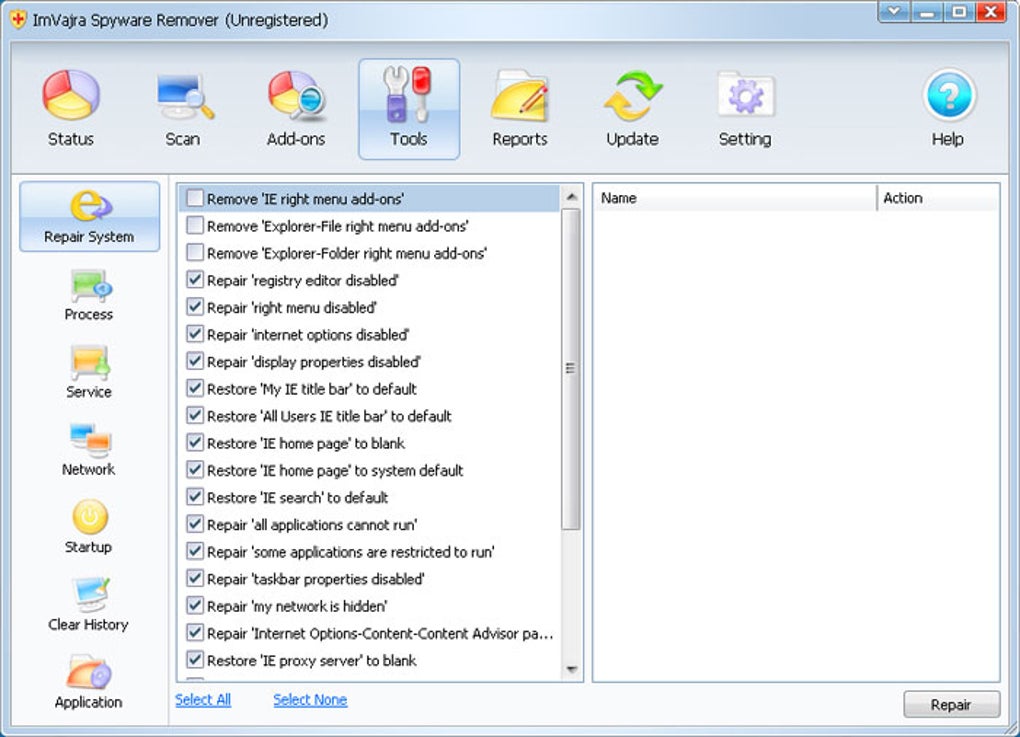
Task: Click the list scrollbar up arrow
Action: pos(571,196)
